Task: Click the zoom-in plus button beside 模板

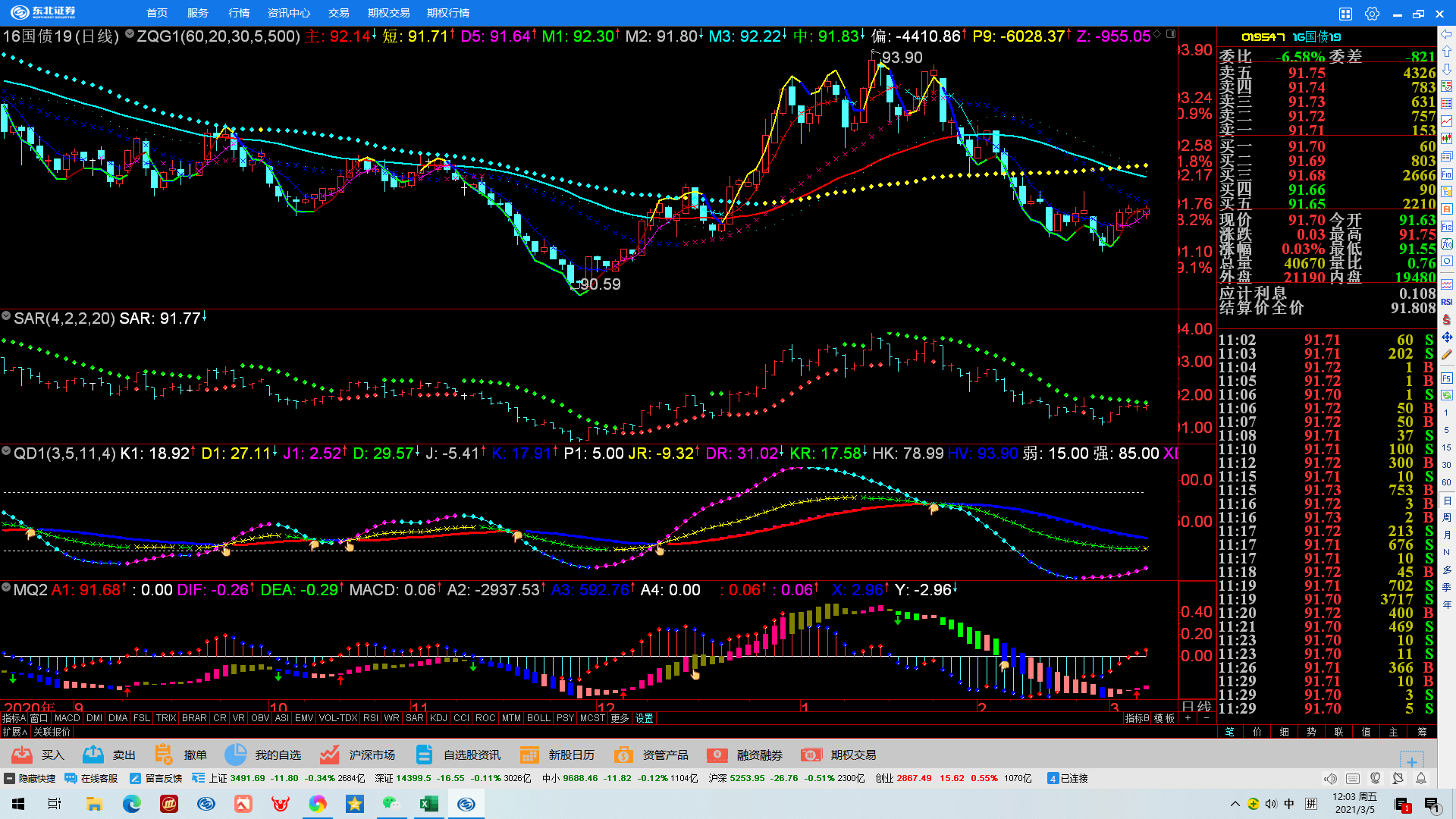Action: pos(1188,718)
